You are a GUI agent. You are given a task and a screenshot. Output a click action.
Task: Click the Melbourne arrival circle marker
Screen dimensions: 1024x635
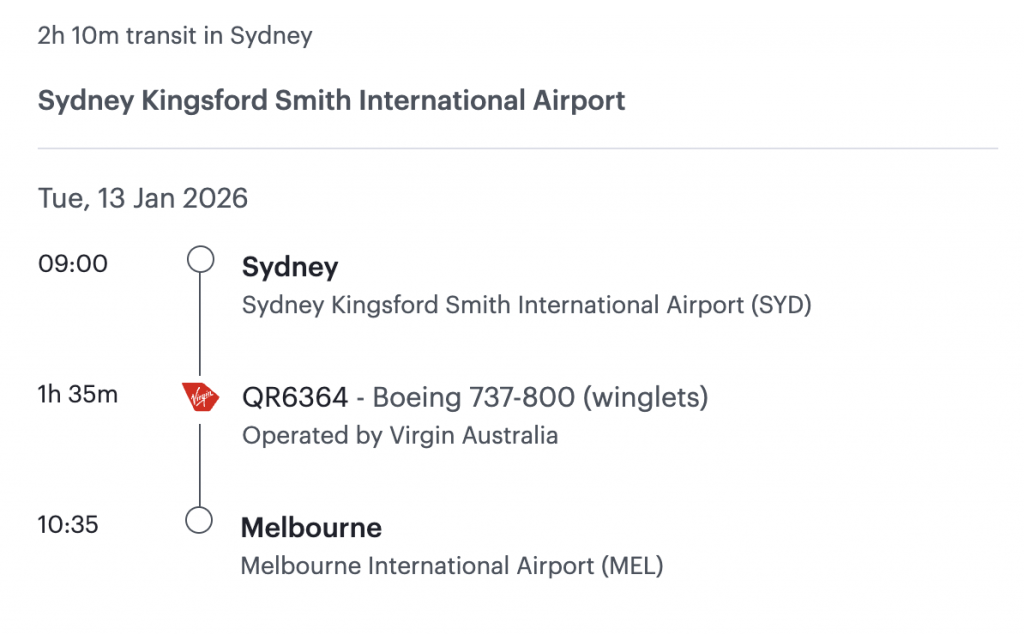coord(201,520)
